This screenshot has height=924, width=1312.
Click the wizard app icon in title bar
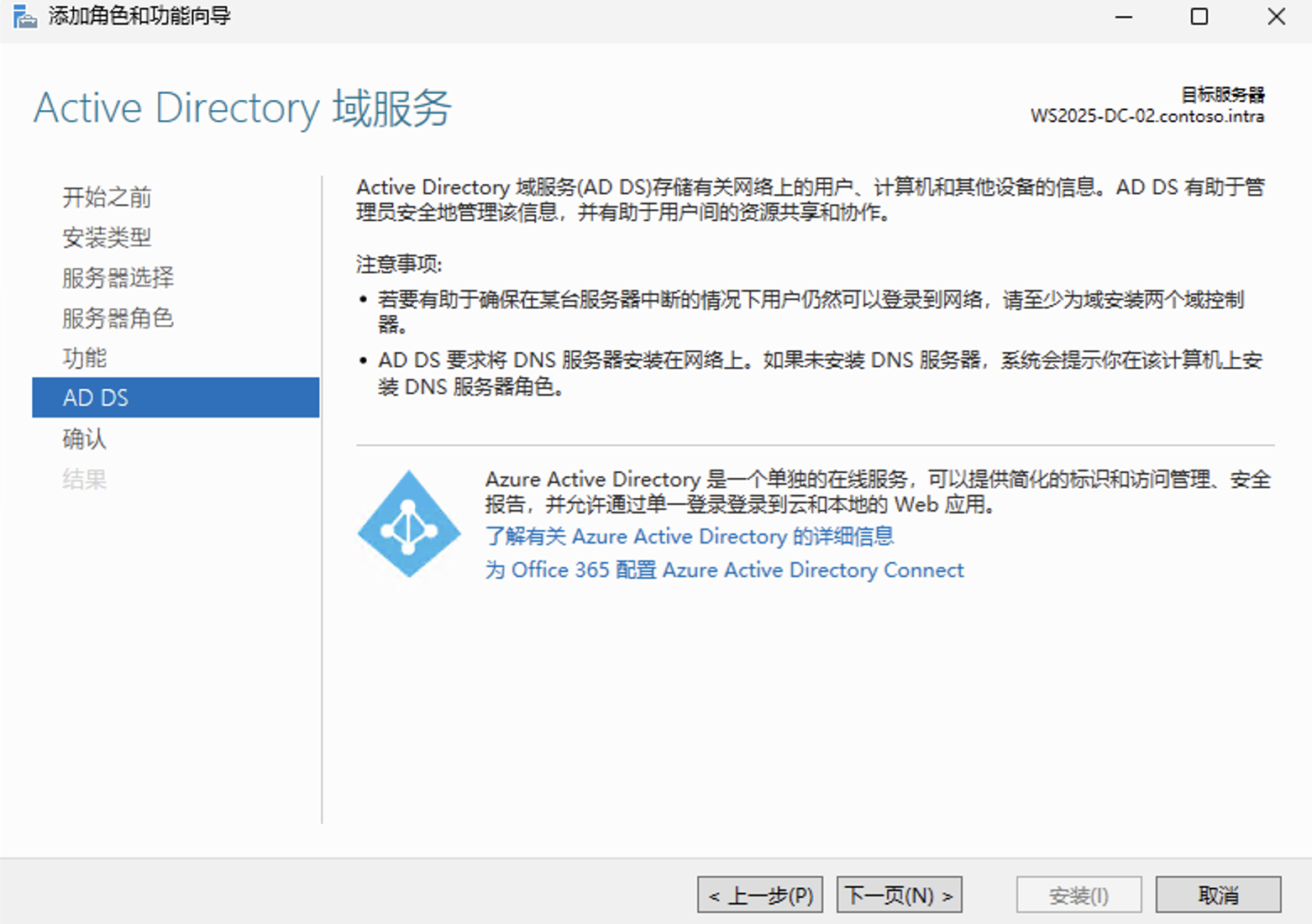click(x=25, y=16)
